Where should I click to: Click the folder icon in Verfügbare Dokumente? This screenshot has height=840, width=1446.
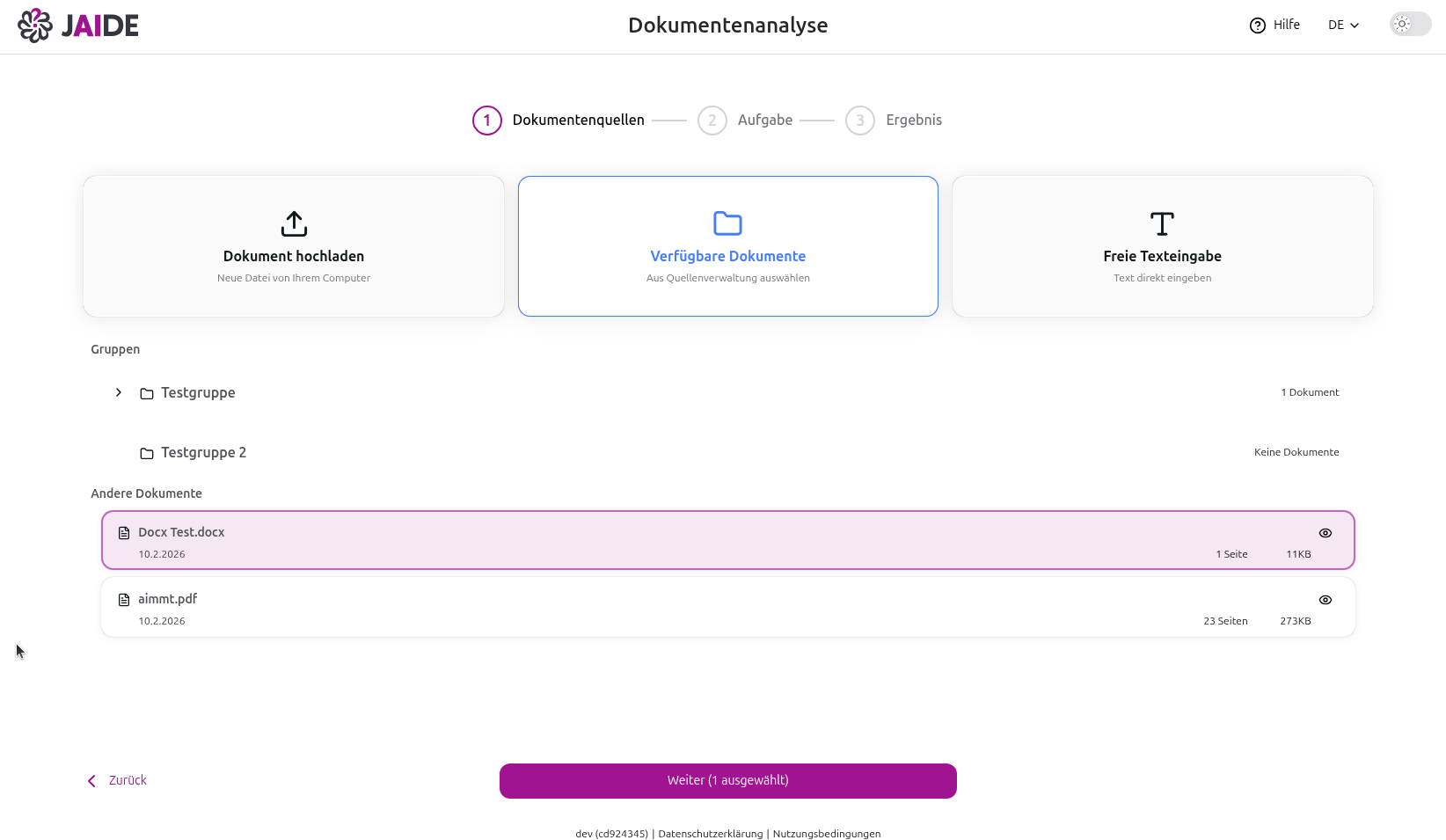pyautogui.click(x=727, y=223)
